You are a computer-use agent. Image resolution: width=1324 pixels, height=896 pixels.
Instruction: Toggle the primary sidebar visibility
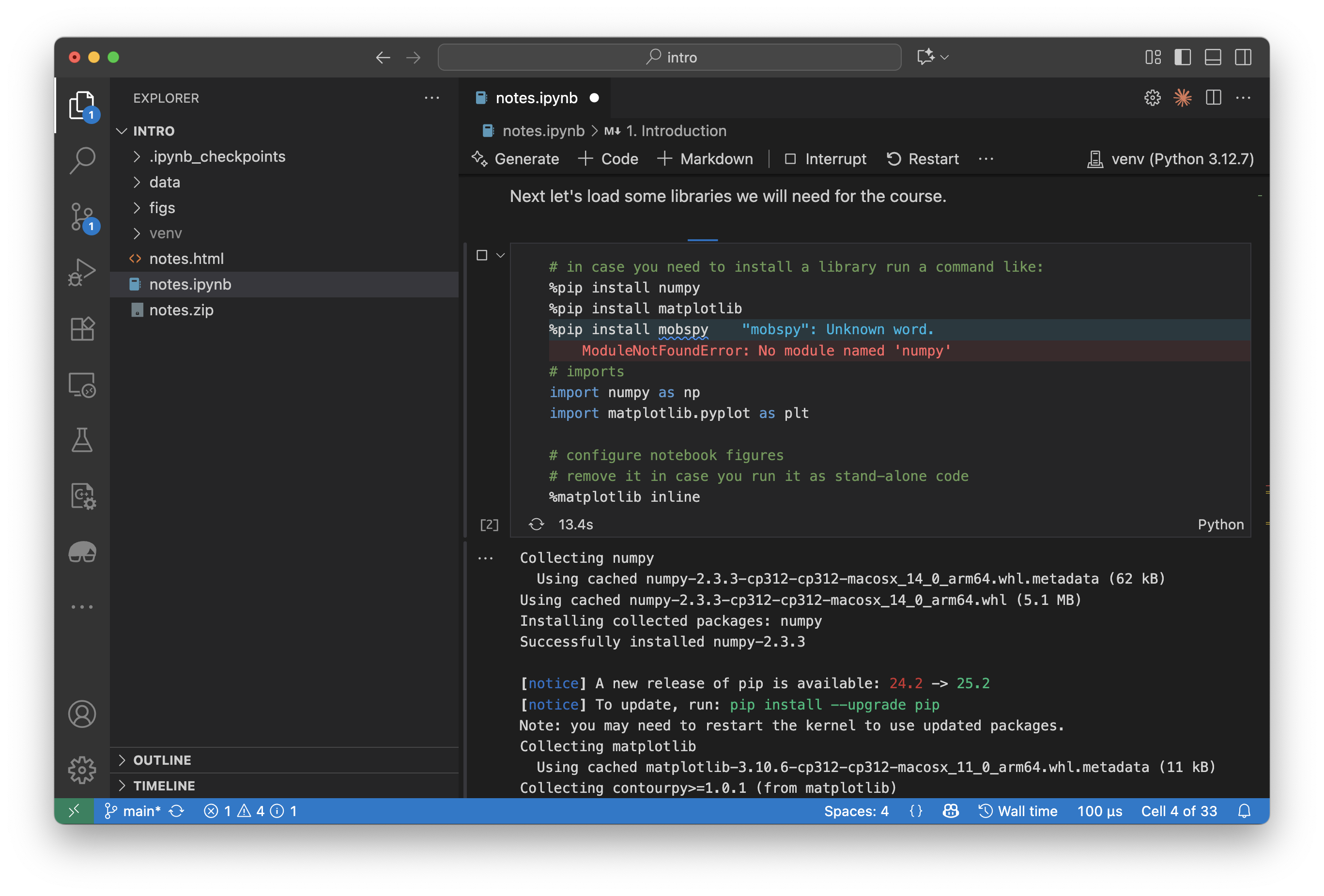1183,57
